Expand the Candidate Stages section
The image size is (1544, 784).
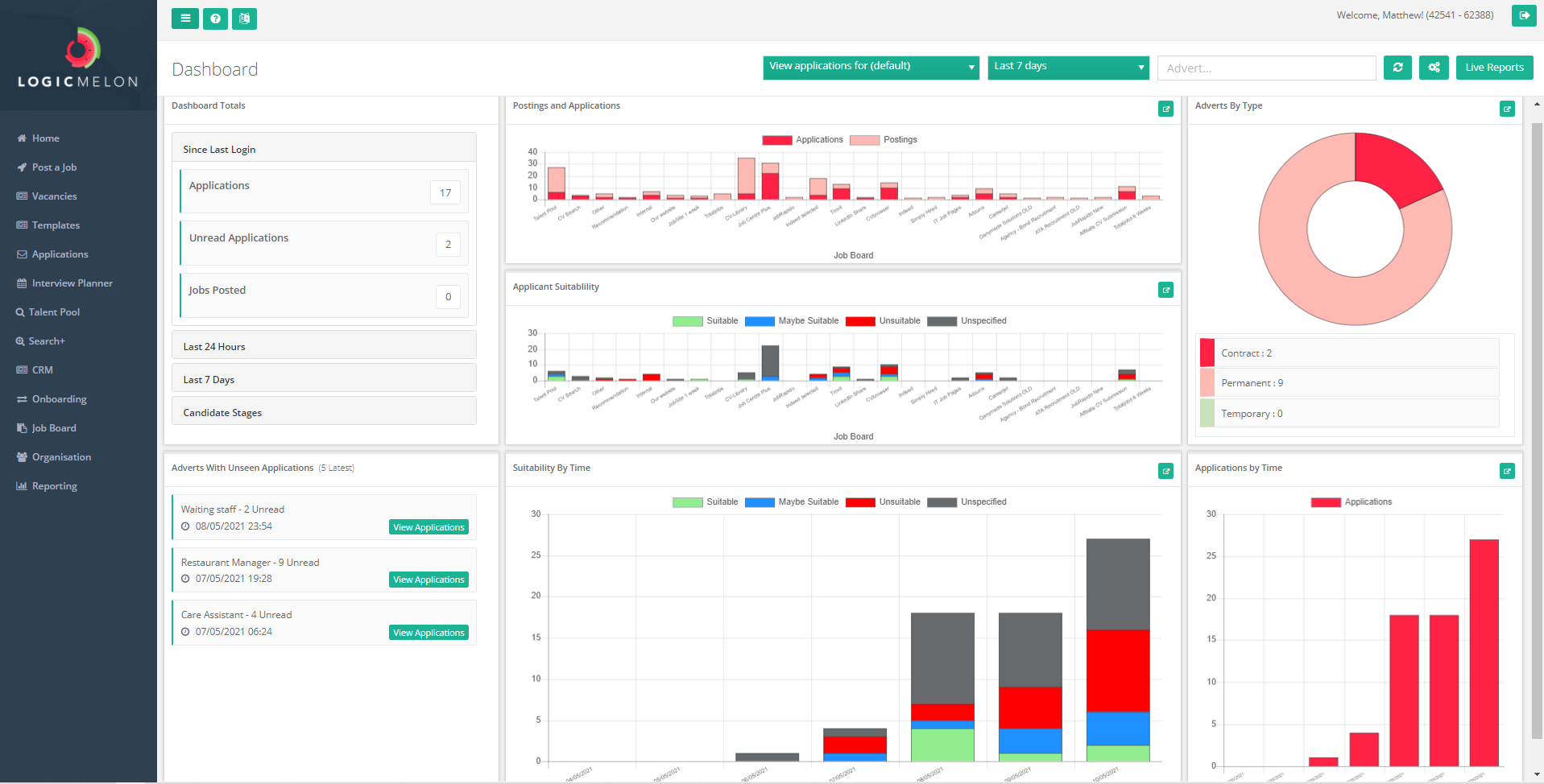point(324,412)
